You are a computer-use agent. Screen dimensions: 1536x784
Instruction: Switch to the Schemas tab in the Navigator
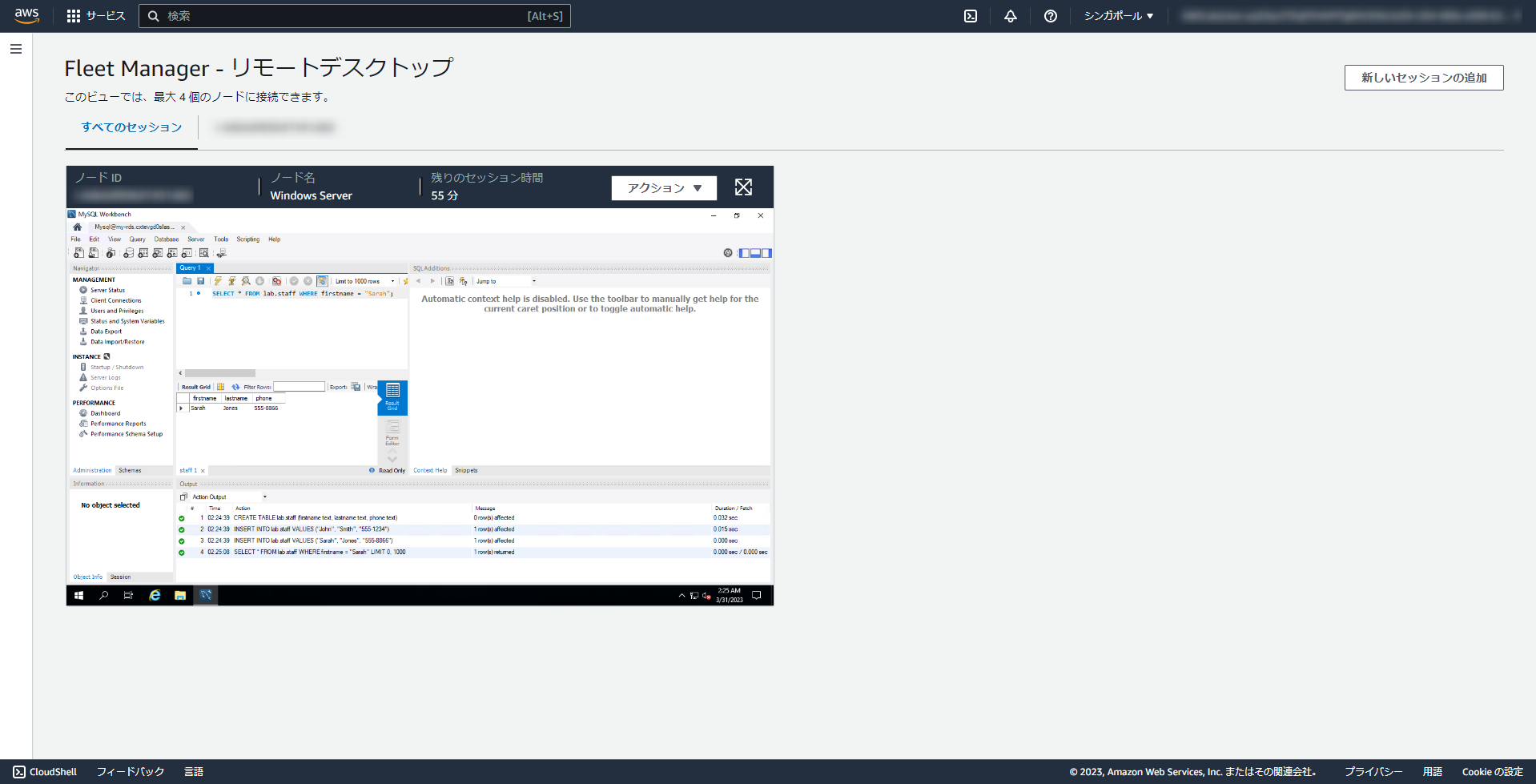coord(130,470)
